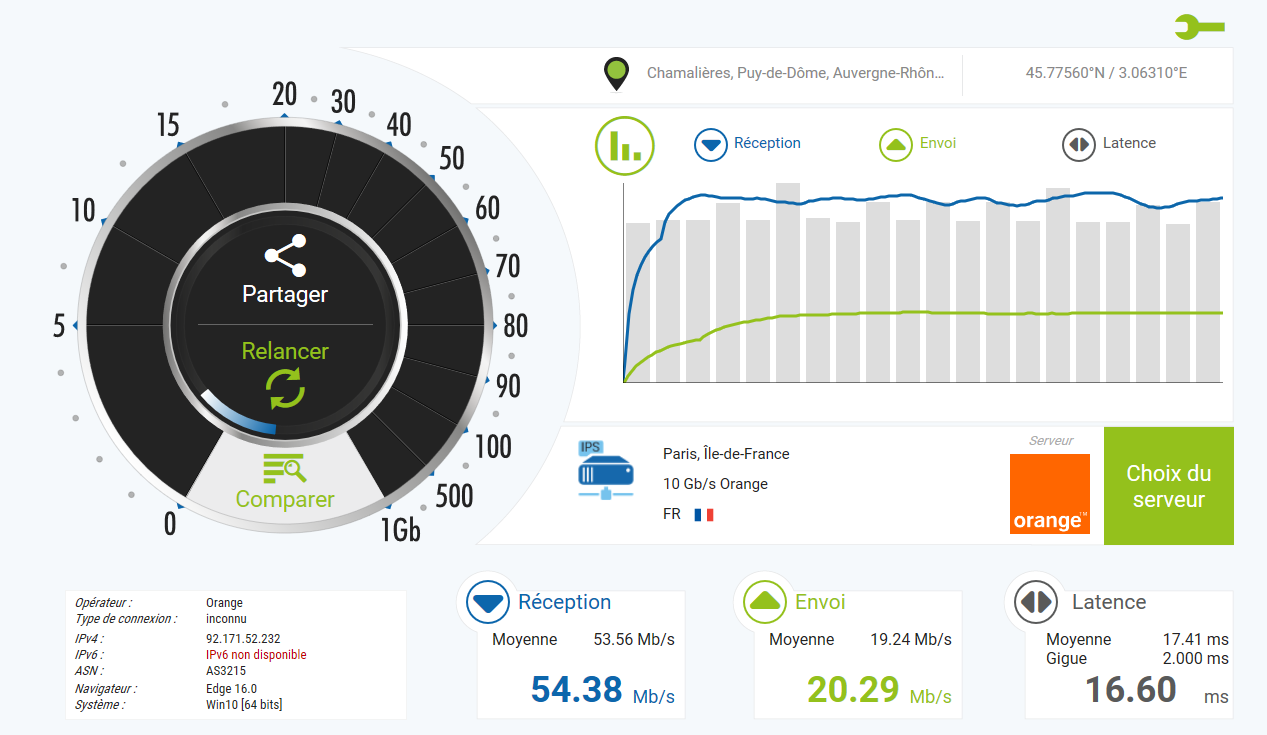1267x735 pixels.
Task: Click the red 'IPv6 non disponible' text
Action: pos(256,655)
